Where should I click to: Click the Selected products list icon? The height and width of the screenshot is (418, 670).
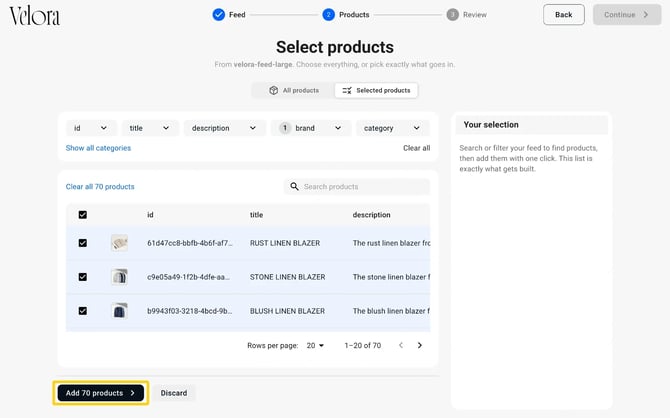[x=347, y=90]
